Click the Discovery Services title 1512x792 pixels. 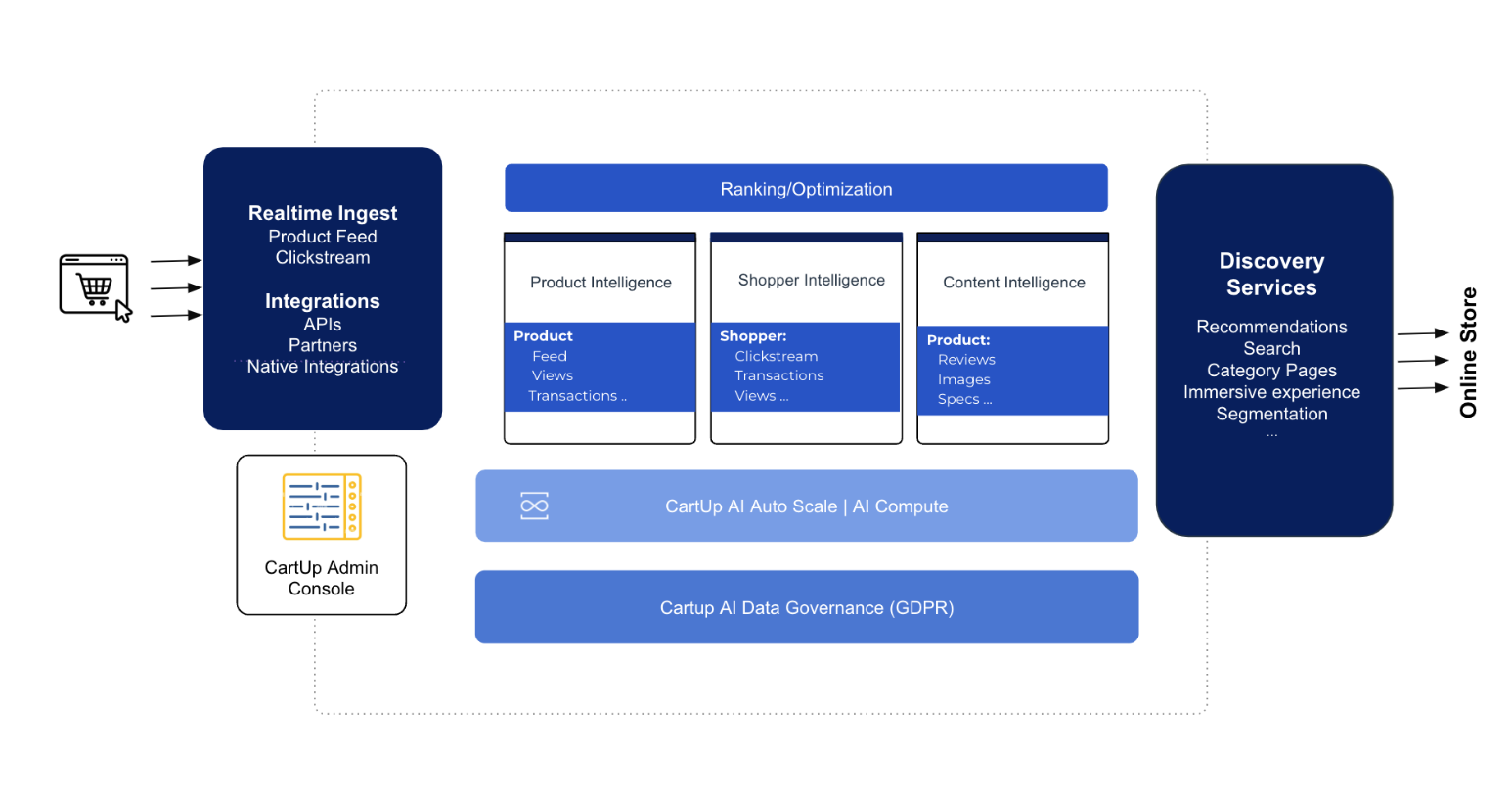1271,275
